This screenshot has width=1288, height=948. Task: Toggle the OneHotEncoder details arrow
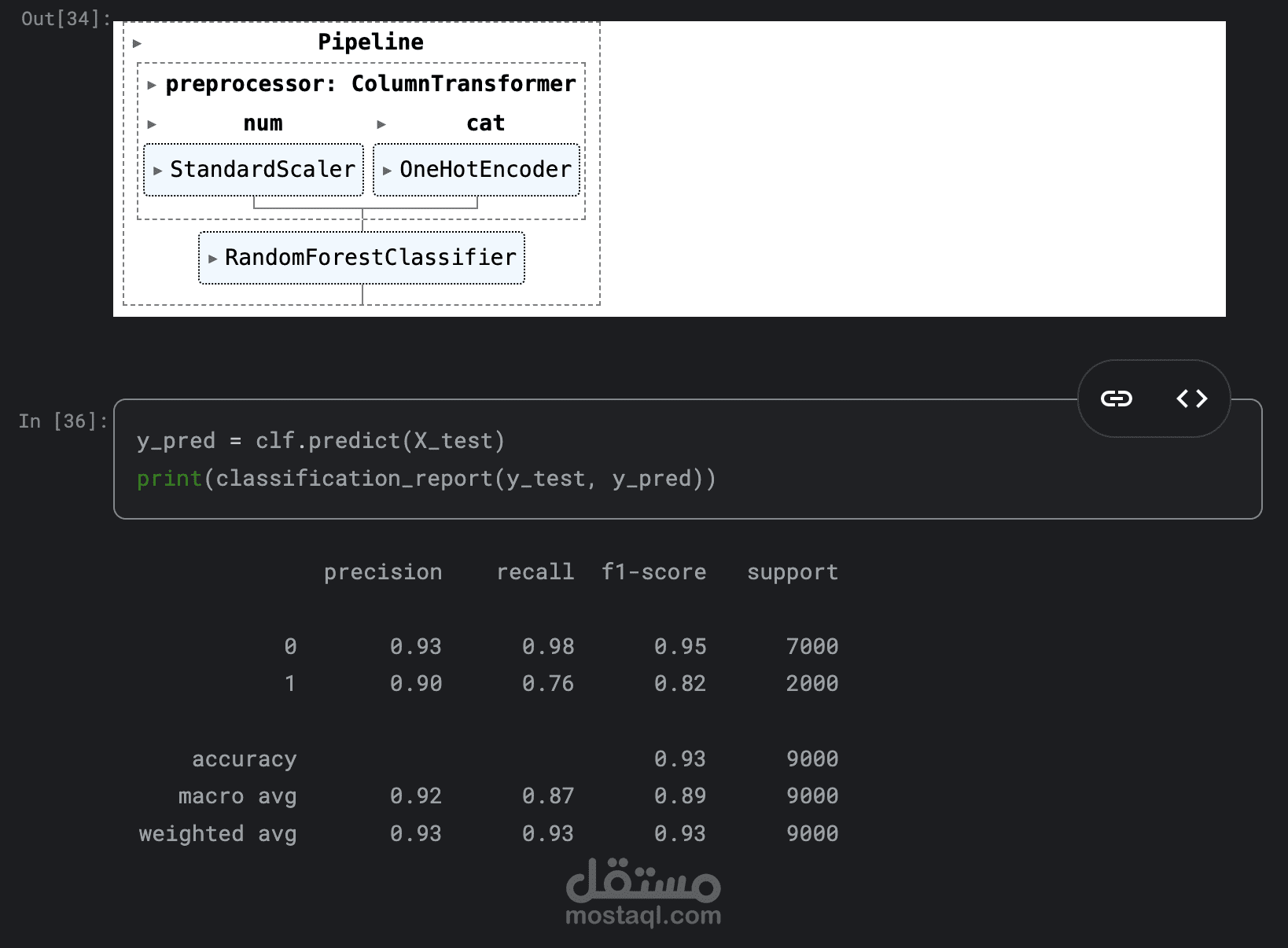pos(387,171)
